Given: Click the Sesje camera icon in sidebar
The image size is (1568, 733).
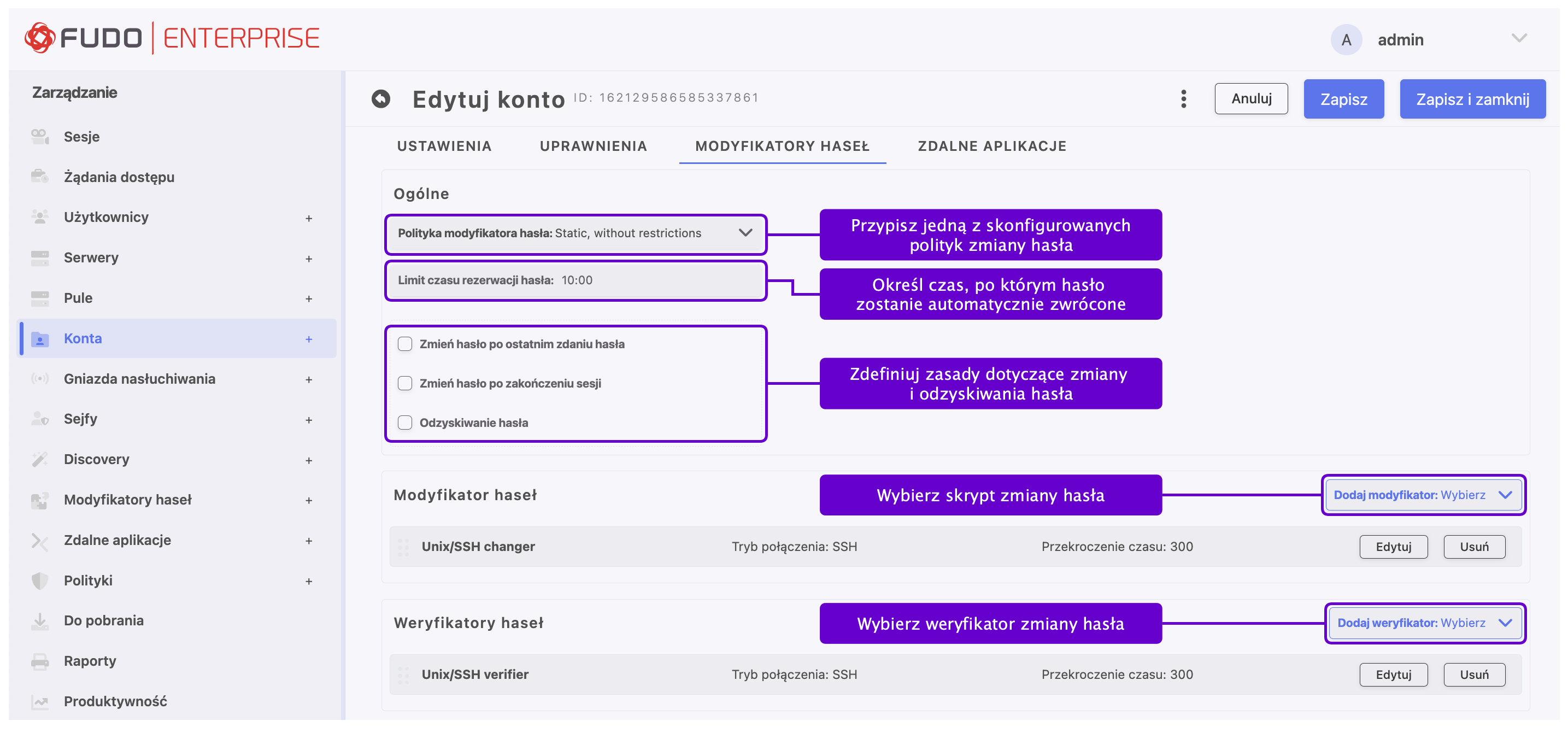Looking at the screenshot, I should click(40, 136).
